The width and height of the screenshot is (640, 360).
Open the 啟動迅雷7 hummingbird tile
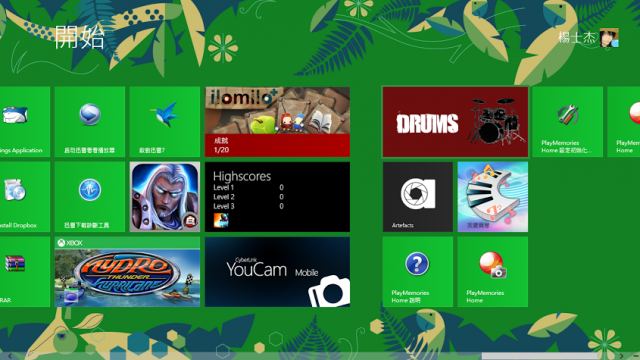(x=165, y=122)
